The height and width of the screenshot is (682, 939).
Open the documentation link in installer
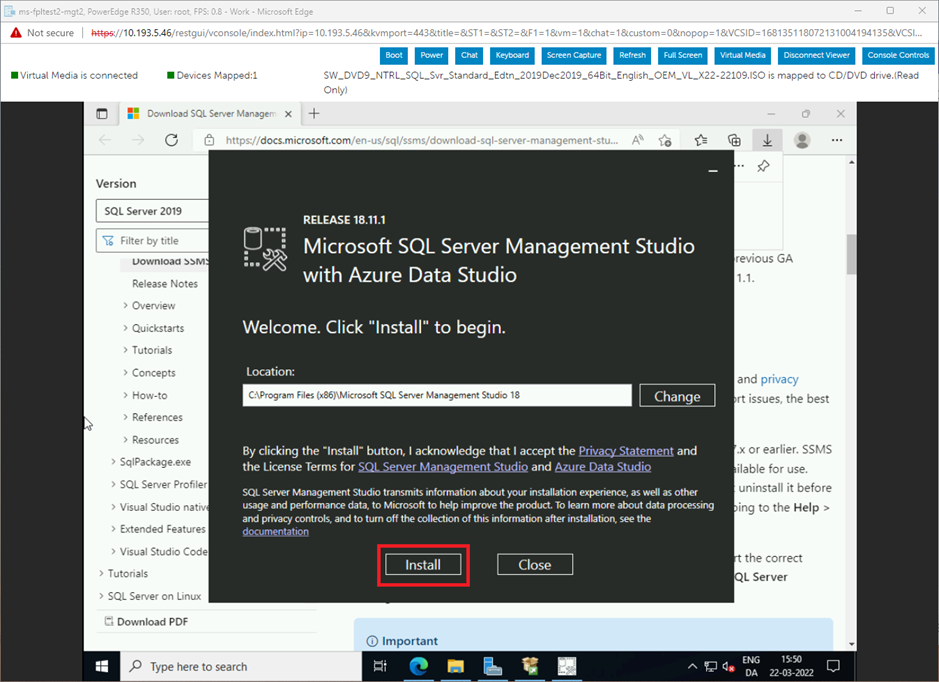(x=275, y=532)
